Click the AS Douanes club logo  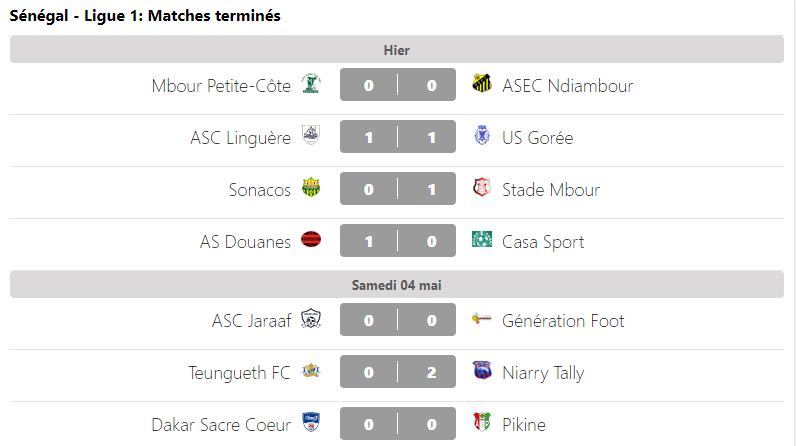coord(311,241)
